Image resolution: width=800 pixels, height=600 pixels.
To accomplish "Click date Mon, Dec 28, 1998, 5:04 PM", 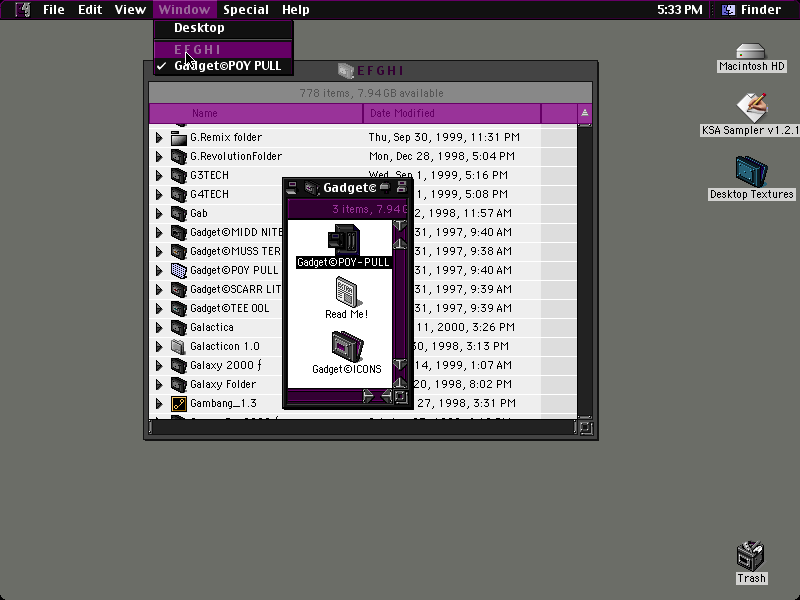I will [441, 156].
